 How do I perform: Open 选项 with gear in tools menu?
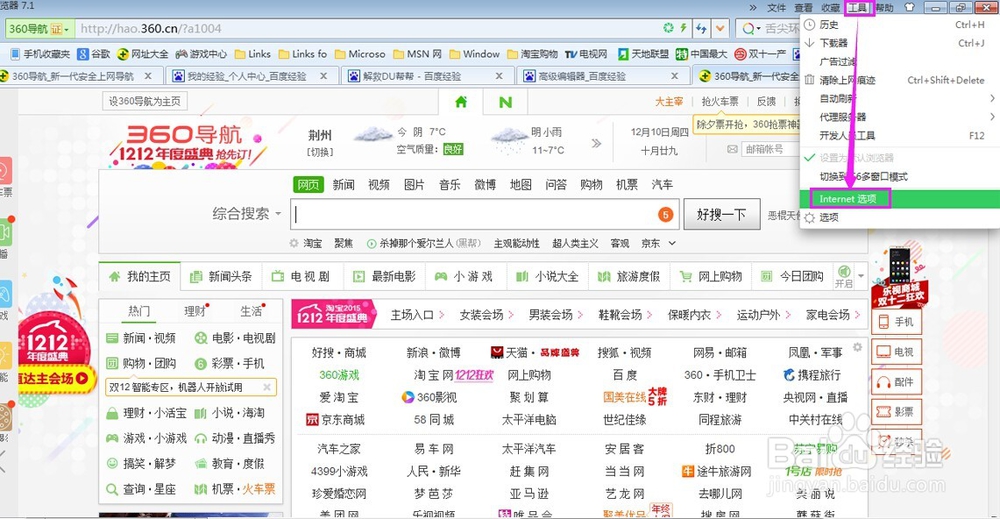(899, 217)
